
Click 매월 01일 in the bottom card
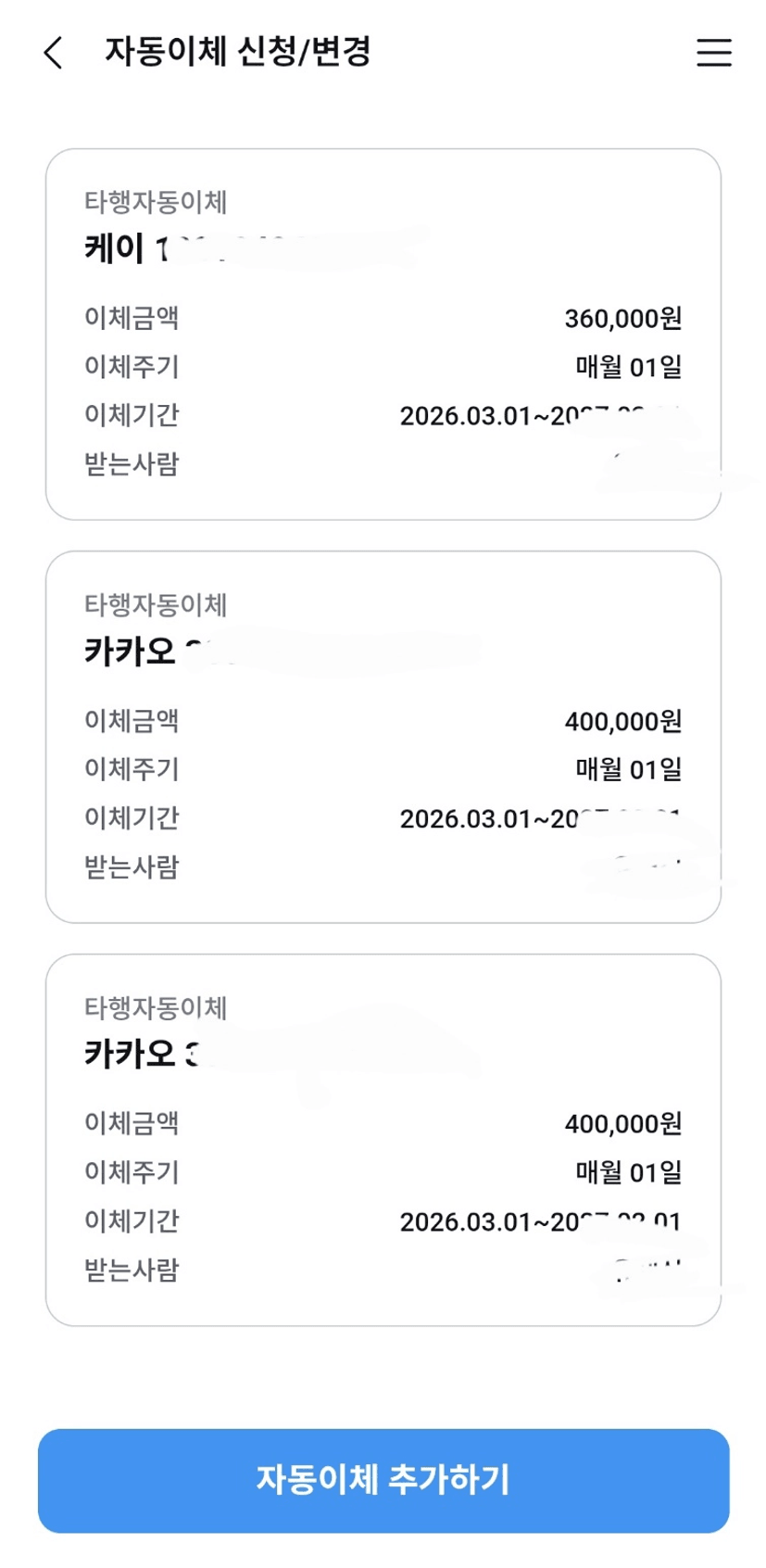[628, 1173]
